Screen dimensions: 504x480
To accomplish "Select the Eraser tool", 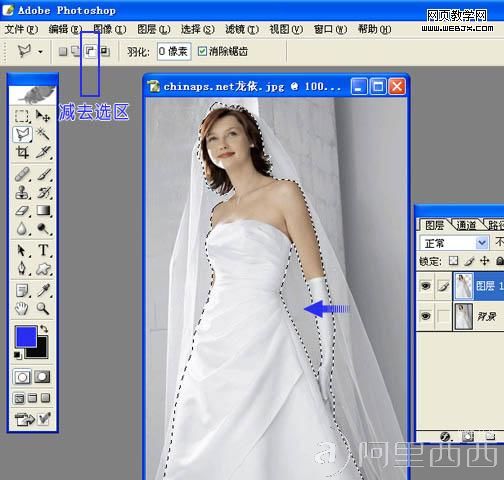I will coord(22,211).
